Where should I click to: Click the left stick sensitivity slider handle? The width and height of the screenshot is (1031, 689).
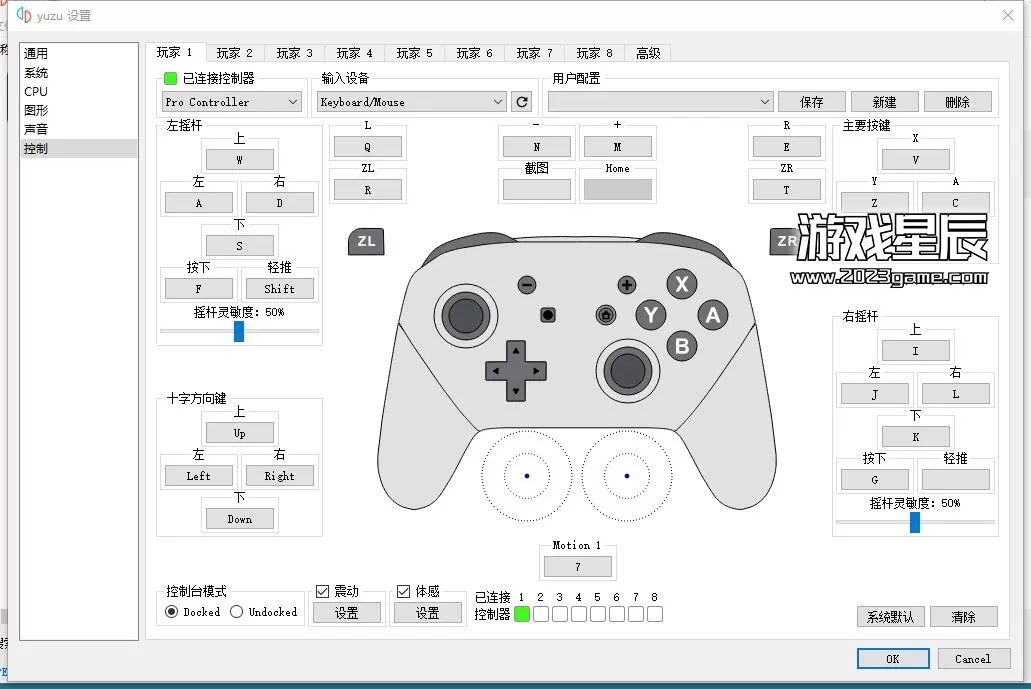(239, 331)
